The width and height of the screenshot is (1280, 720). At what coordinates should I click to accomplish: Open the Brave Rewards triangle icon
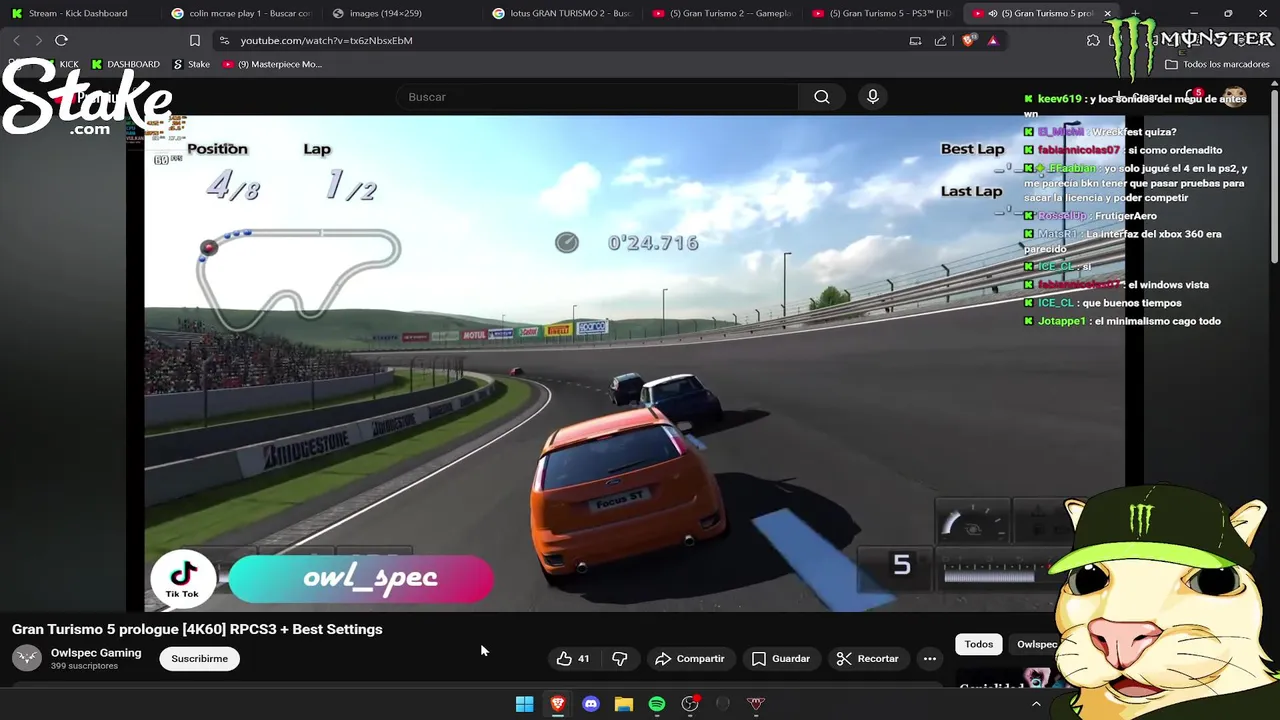click(992, 40)
